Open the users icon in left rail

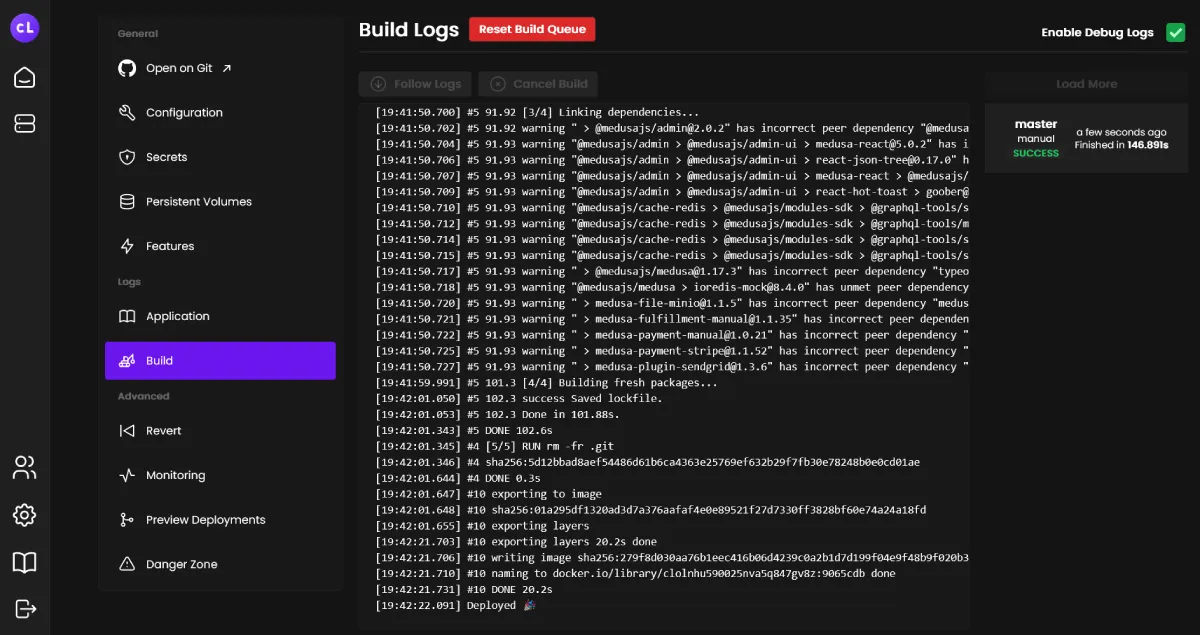click(x=25, y=467)
